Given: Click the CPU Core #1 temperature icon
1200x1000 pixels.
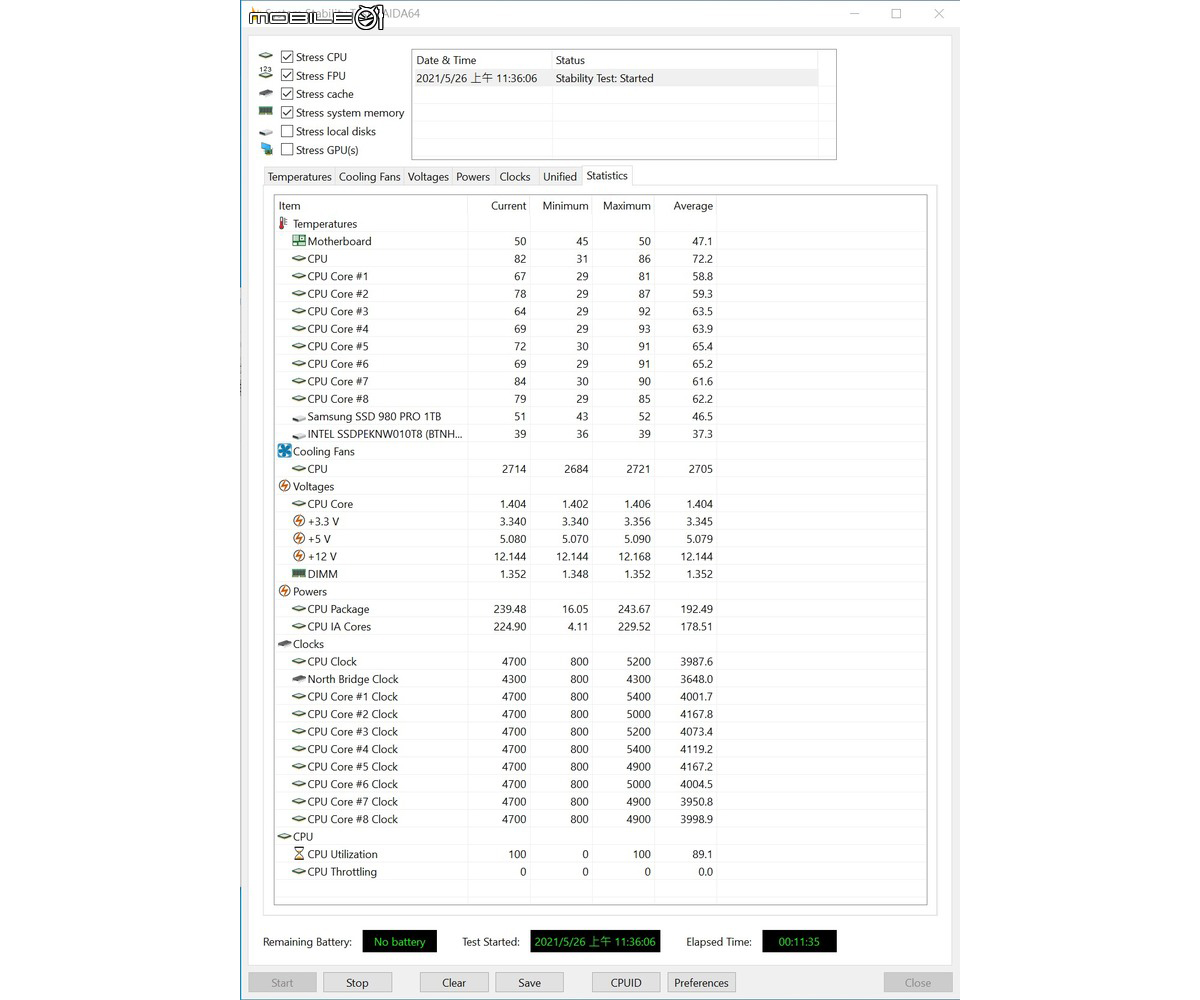Looking at the screenshot, I should click(x=298, y=276).
